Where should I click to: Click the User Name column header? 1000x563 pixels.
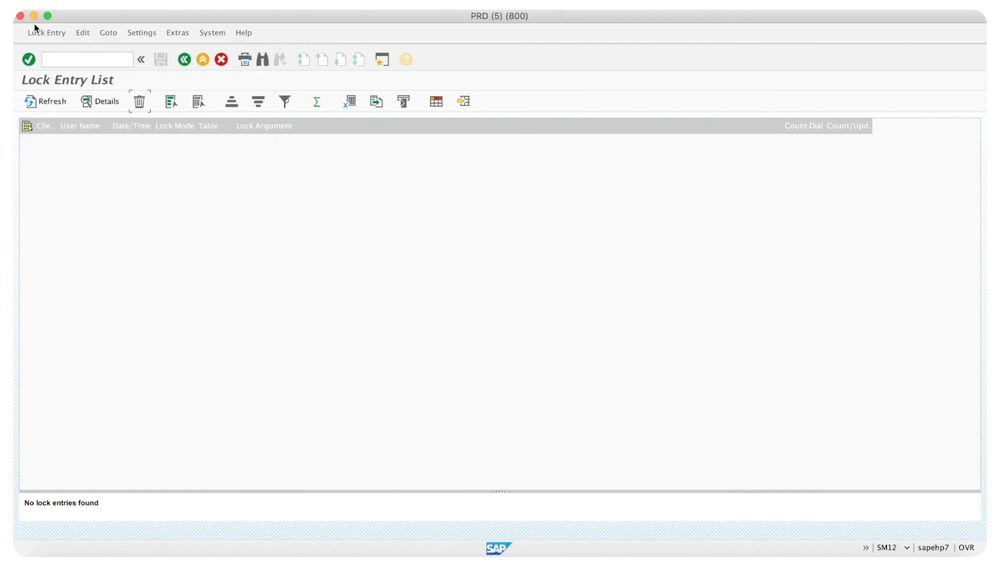[x=80, y=126]
